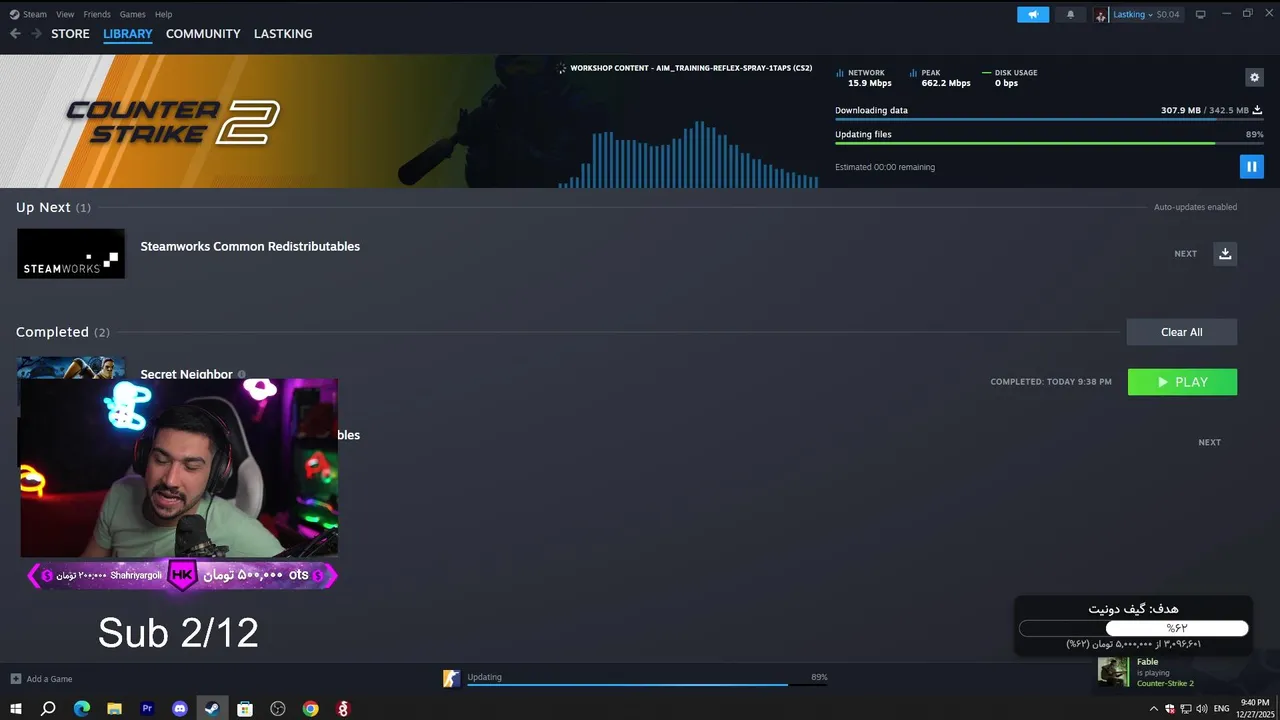Enter Big Picture mode via monitor icon
1280x720 pixels.
point(1201,14)
